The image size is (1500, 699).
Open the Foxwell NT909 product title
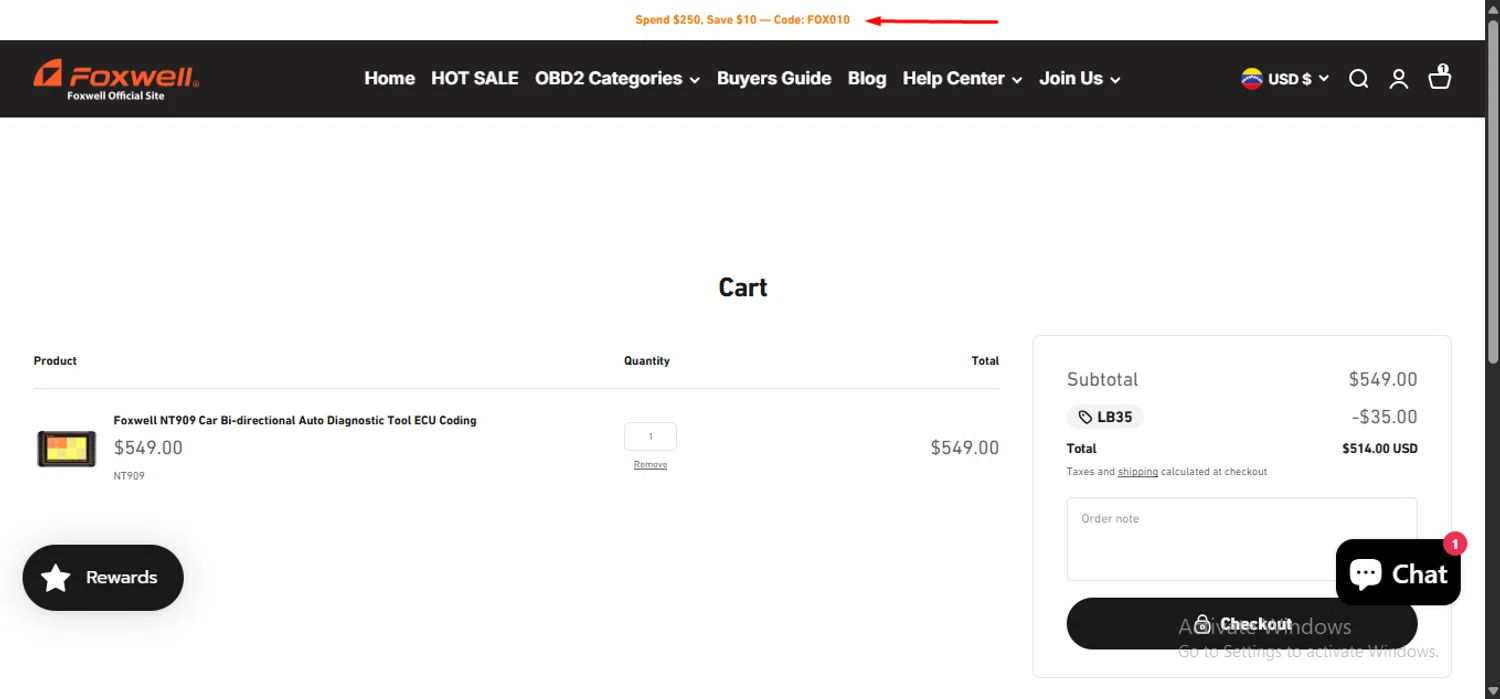point(295,421)
